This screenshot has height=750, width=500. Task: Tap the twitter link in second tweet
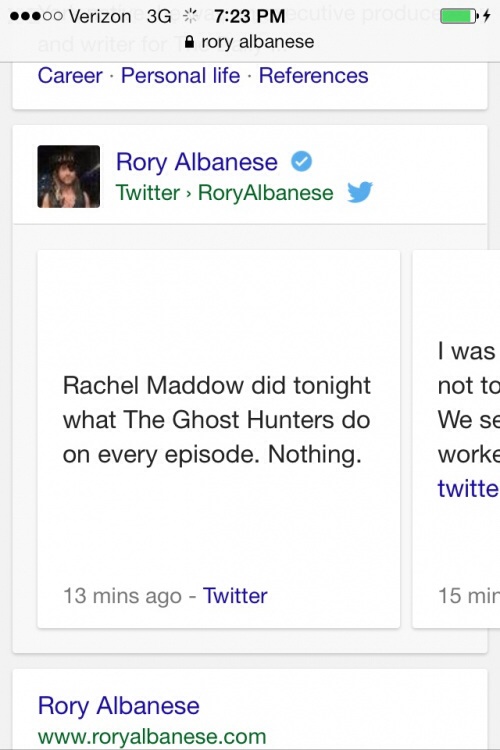point(468,488)
